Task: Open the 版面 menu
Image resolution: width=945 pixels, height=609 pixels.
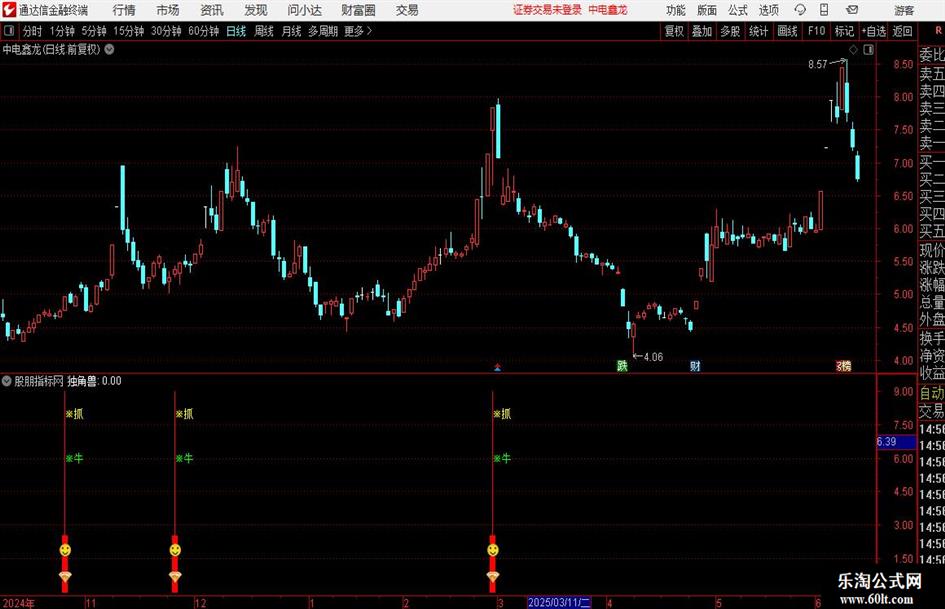Action: (706, 10)
